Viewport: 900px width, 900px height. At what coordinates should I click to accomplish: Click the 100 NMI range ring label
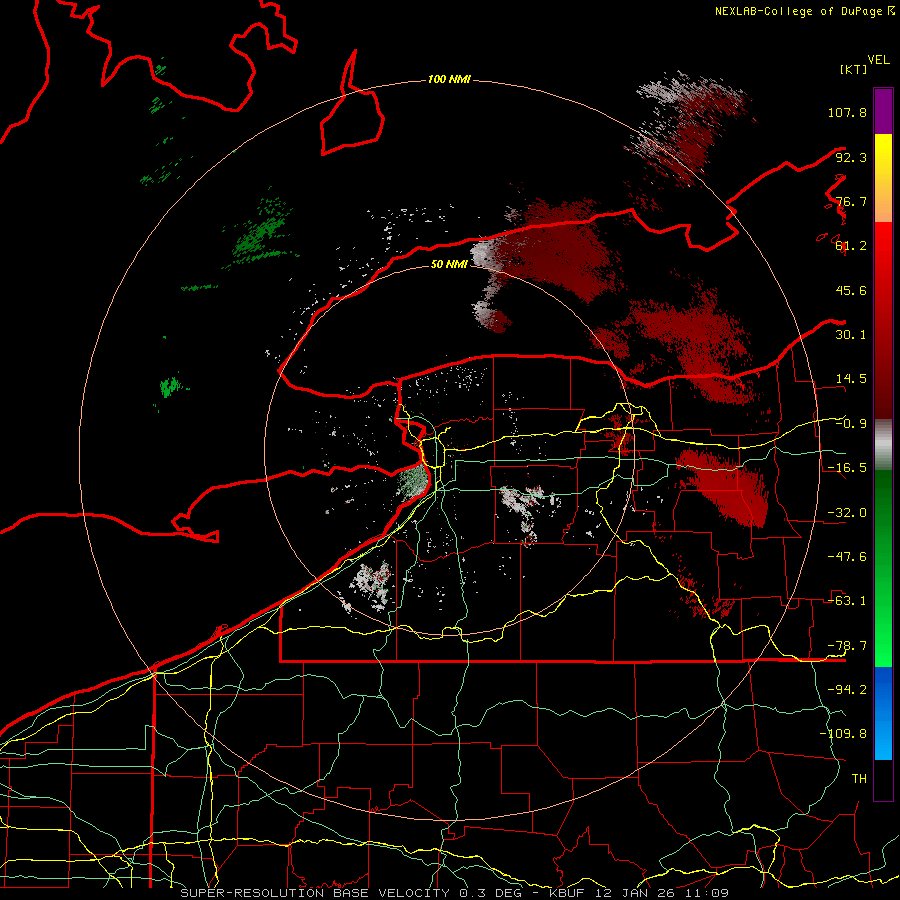(x=449, y=79)
